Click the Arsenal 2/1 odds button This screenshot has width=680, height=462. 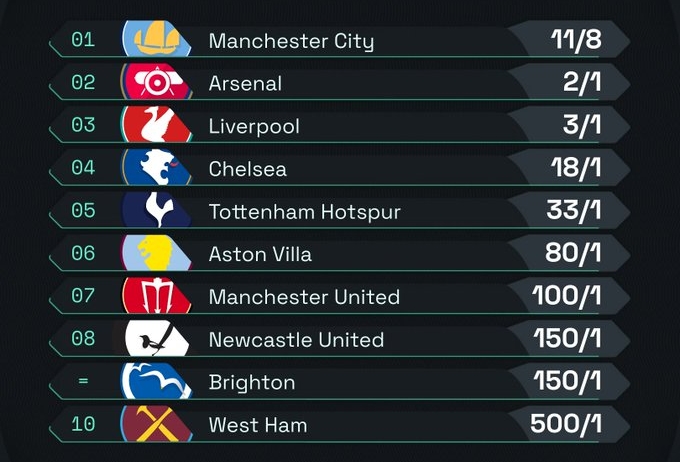point(582,82)
